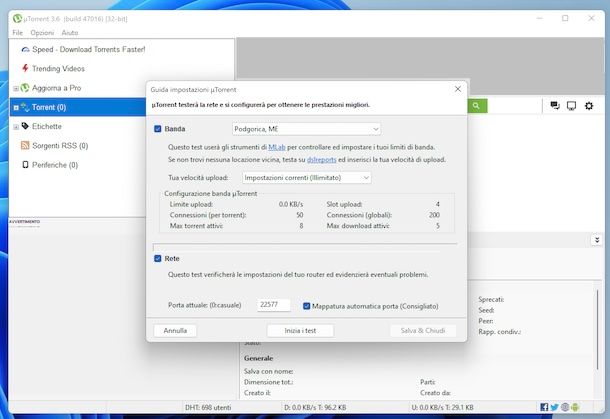
Task: Expand the Etichette tree node
Action: pos(16,127)
